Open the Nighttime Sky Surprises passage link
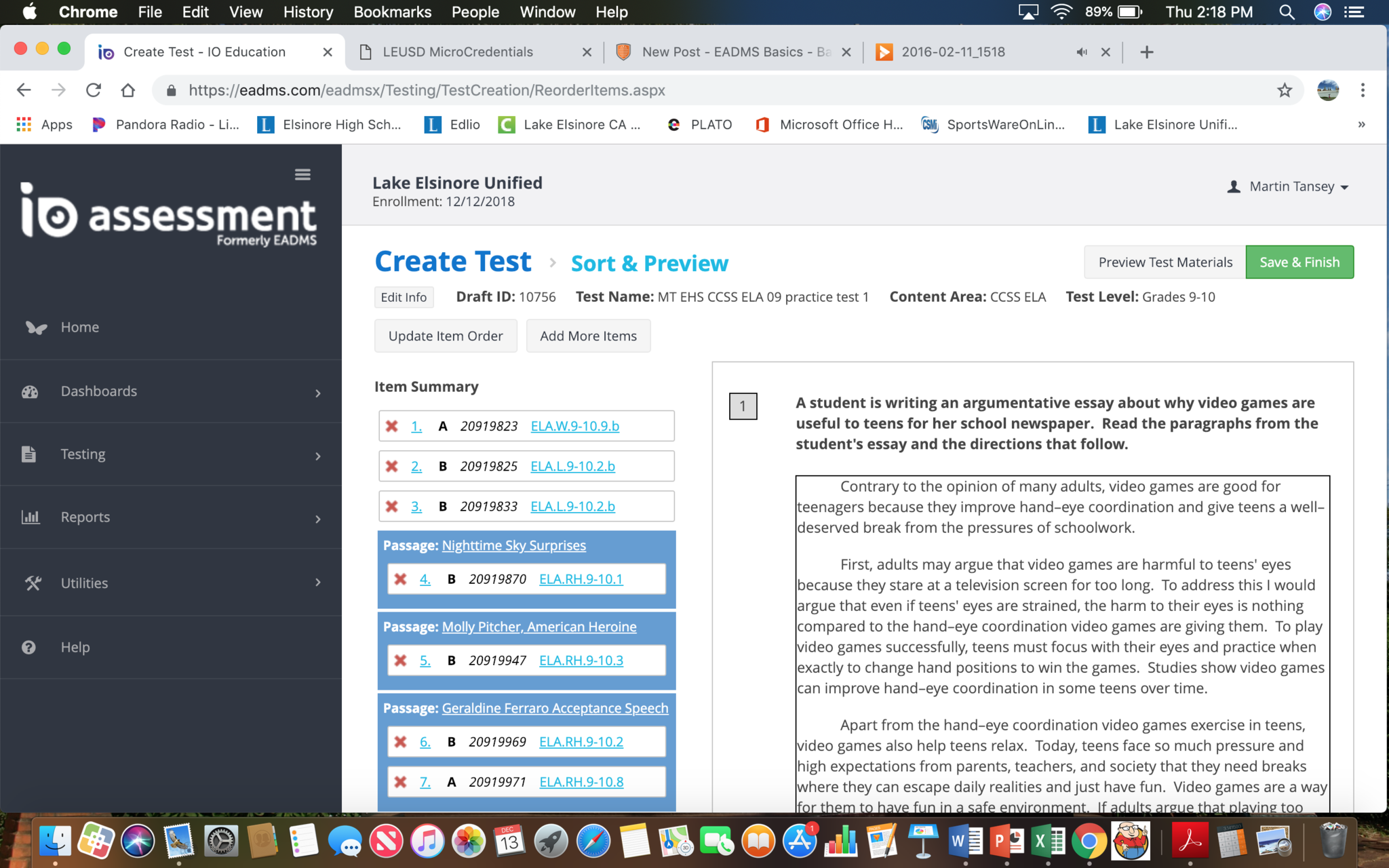Viewport: 1389px width, 868px height. 513,545
